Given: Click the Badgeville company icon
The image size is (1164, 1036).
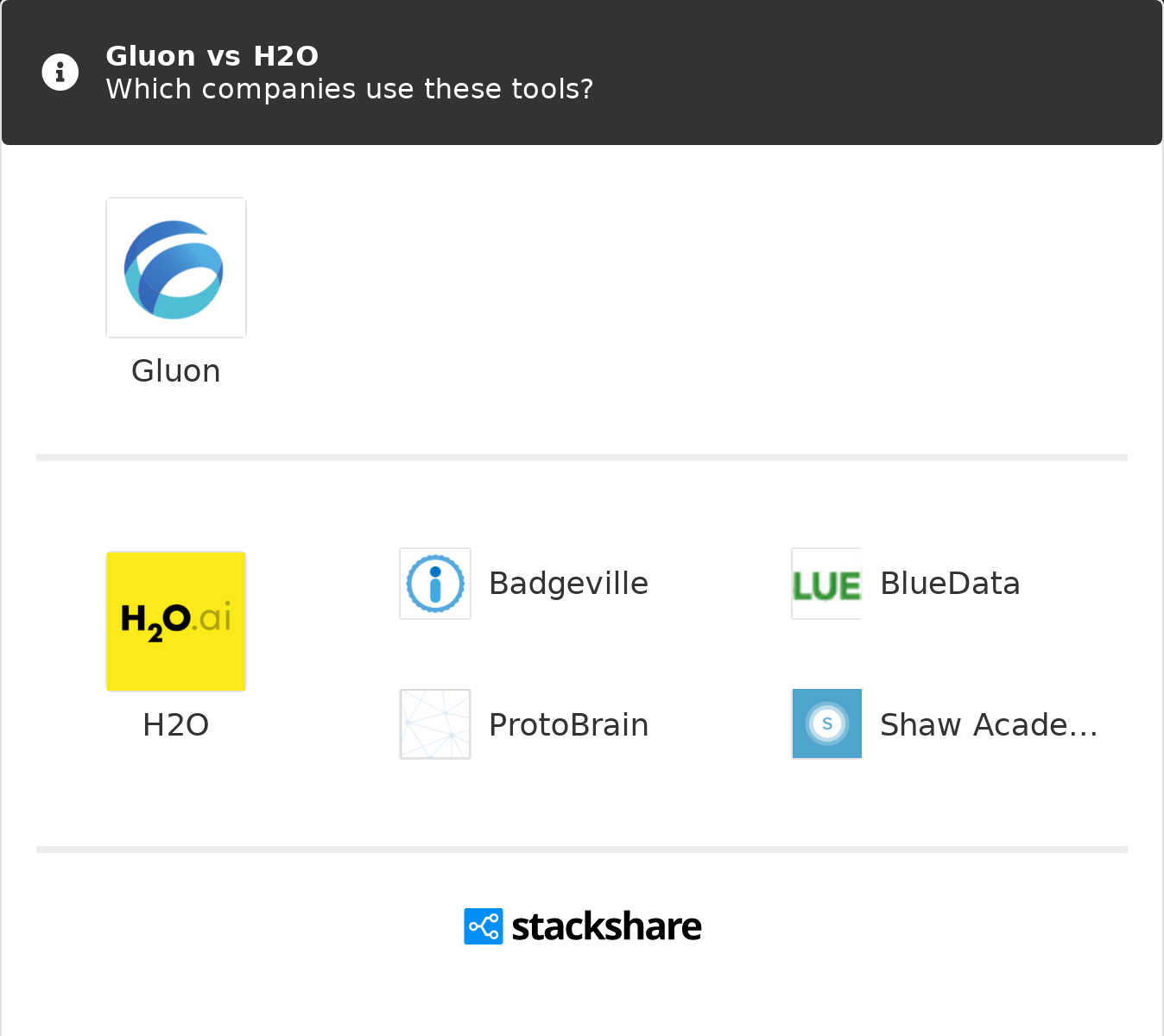Looking at the screenshot, I should click(x=435, y=584).
